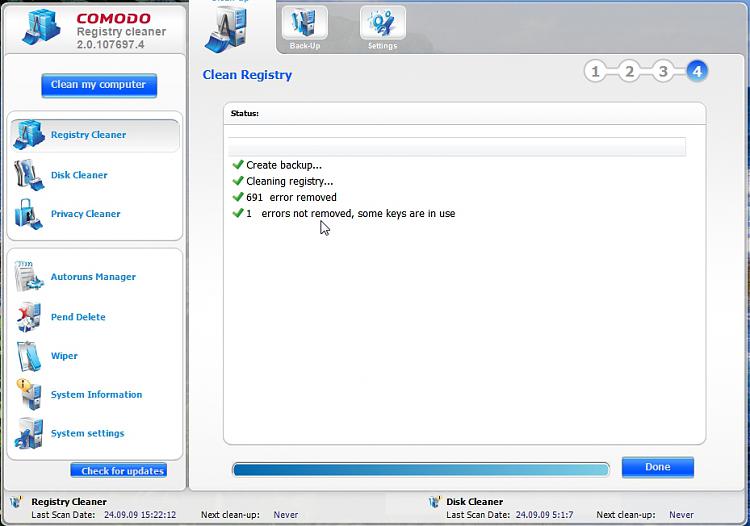Open the Clean-up tab icon
750x526 pixels.
click(x=227, y=30)
